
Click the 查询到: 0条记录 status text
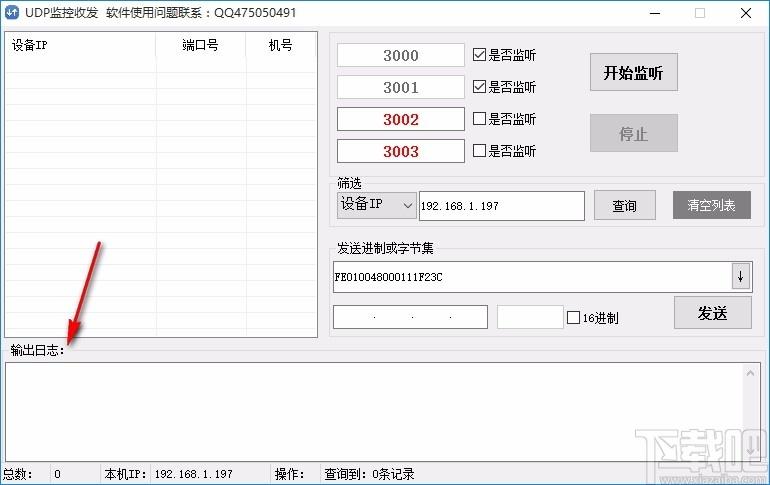[369, 474]
